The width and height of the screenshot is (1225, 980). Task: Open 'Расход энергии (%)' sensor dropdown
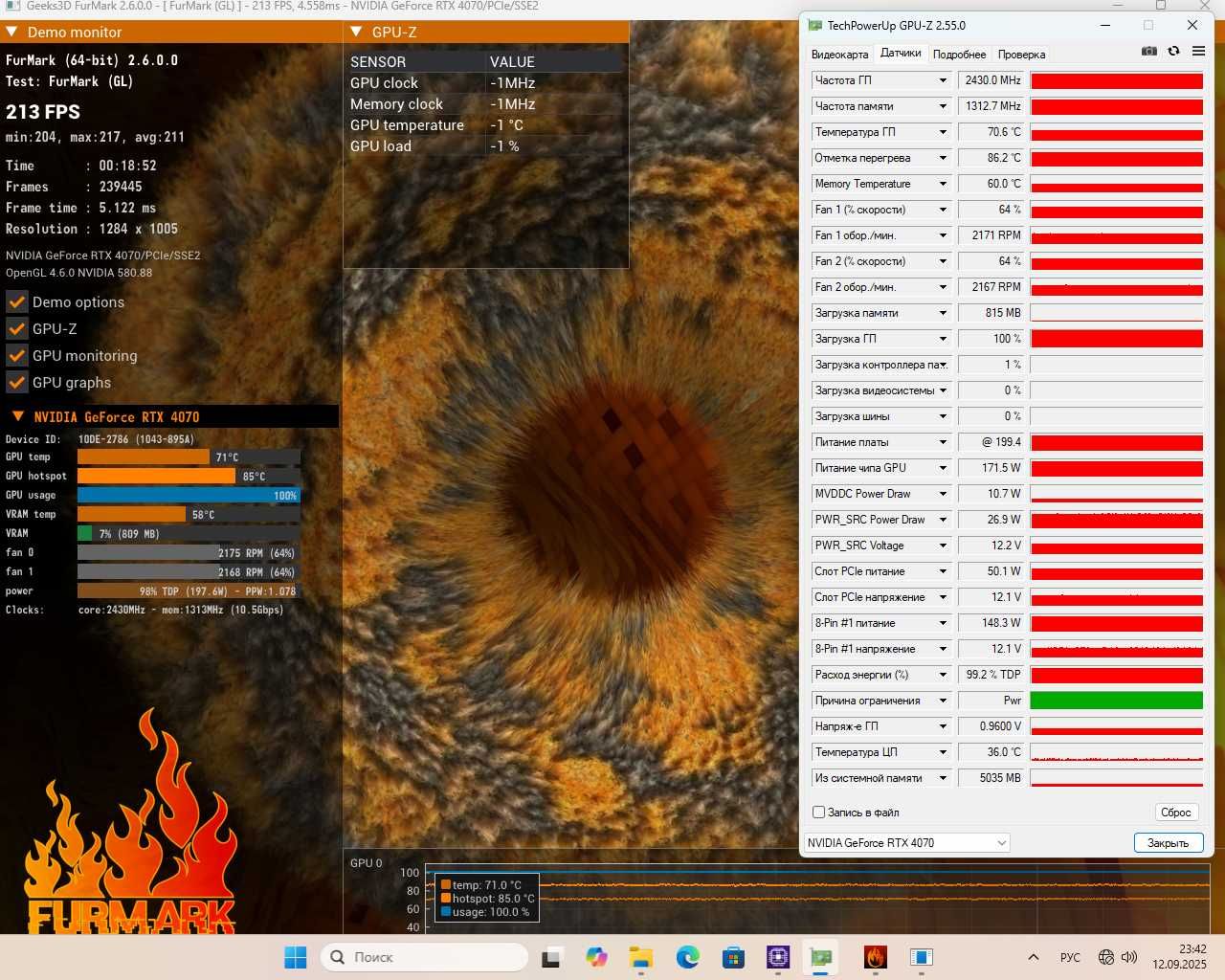pos(943,675)
